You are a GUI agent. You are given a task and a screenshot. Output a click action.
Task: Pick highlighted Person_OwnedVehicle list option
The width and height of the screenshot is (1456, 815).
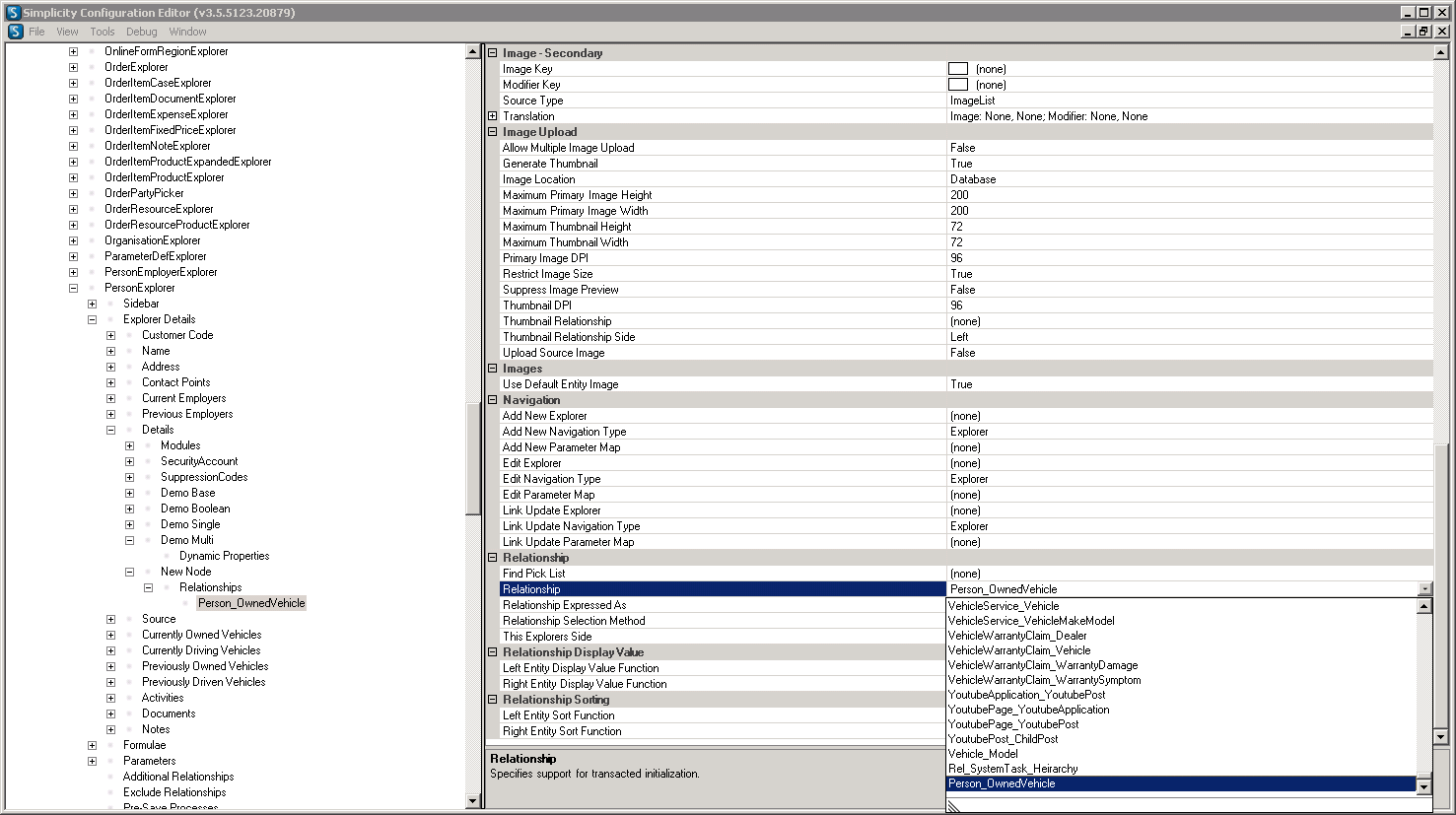[1181, 783]
